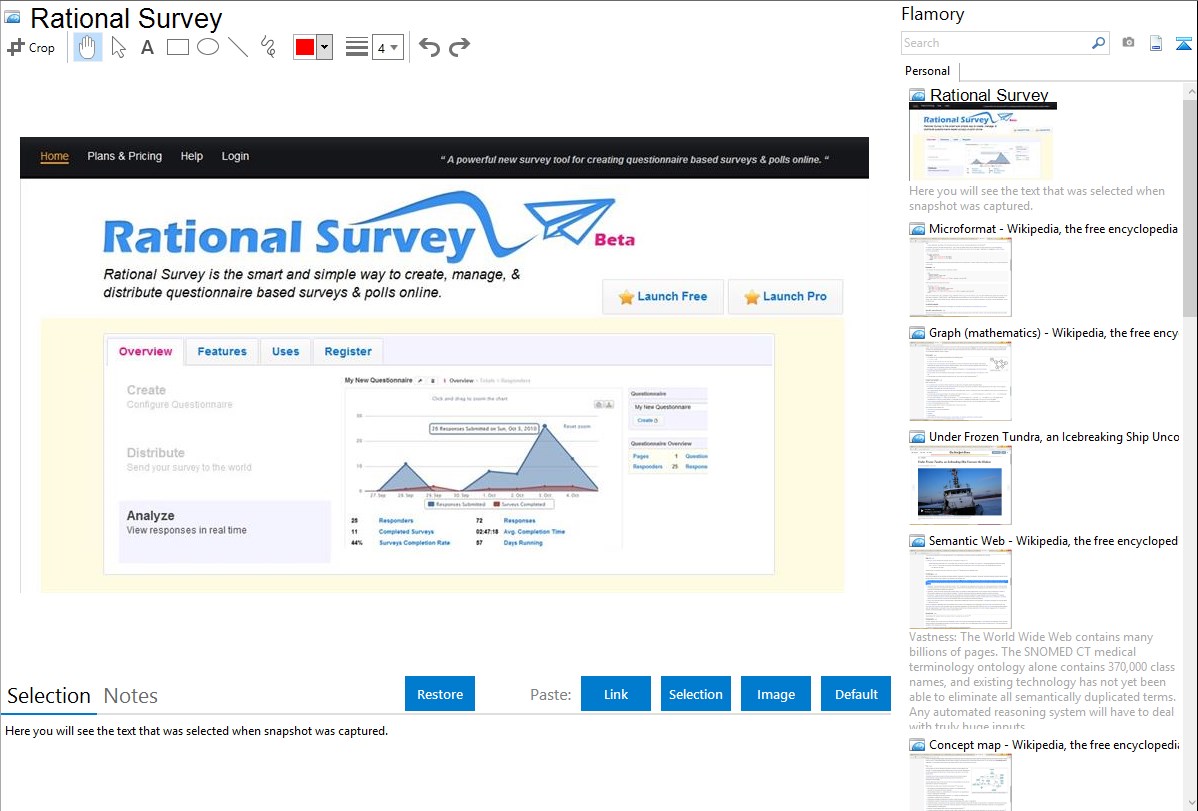
Task: Select the 'Graph (mathematics) - Wikipedia' title
Action: pyautogui.click(x=1053, y=333)
